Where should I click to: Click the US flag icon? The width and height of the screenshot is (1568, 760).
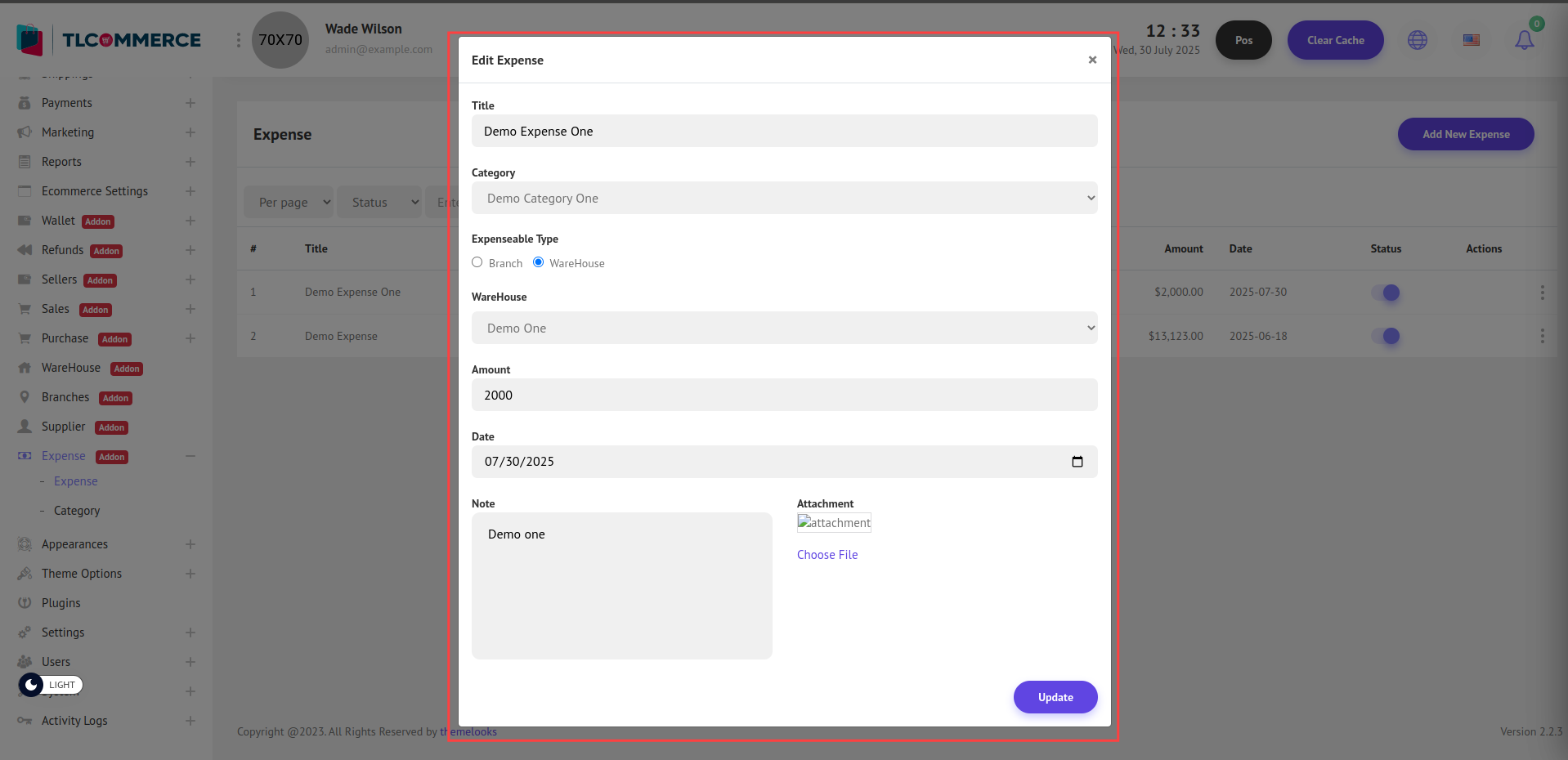click(x=1471, y=40)
